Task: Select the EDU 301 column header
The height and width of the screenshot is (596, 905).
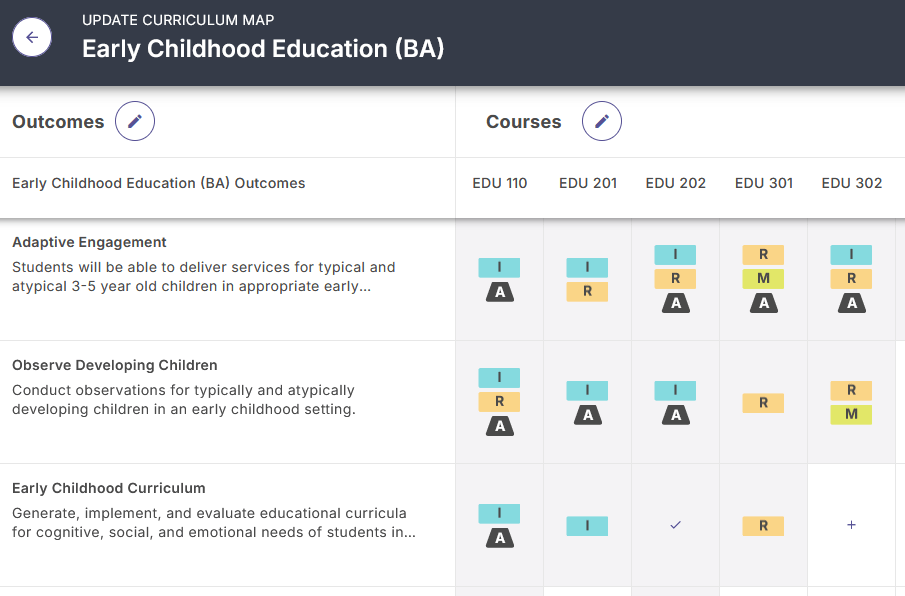Action: [x=764, y=183]
